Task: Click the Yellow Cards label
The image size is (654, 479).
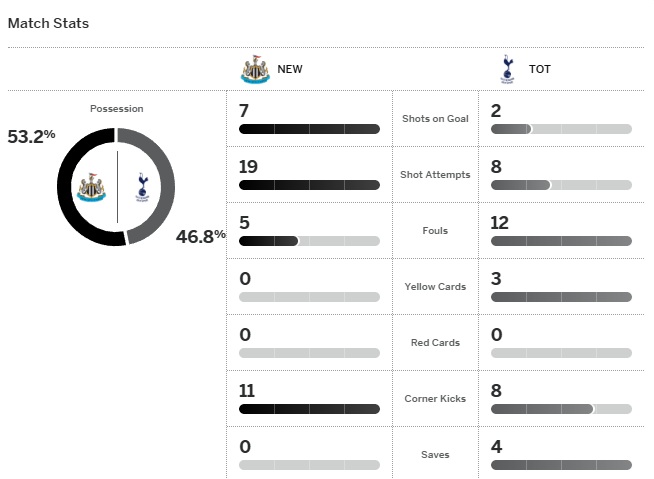Action: (x=435, y=287)
